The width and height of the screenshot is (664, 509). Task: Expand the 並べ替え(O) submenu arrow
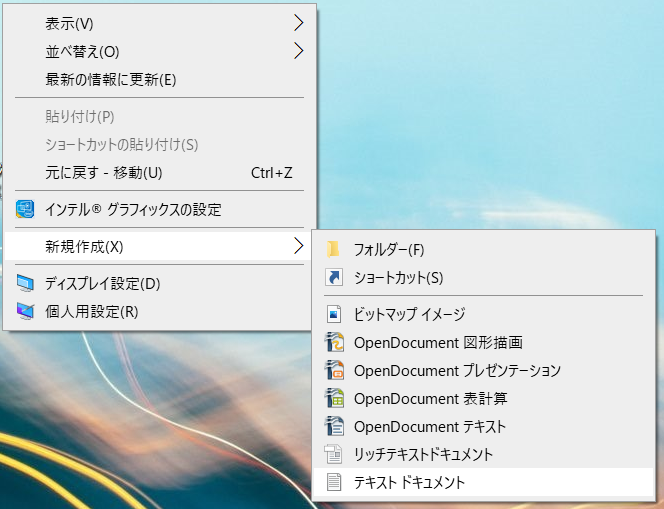[298, 51]
